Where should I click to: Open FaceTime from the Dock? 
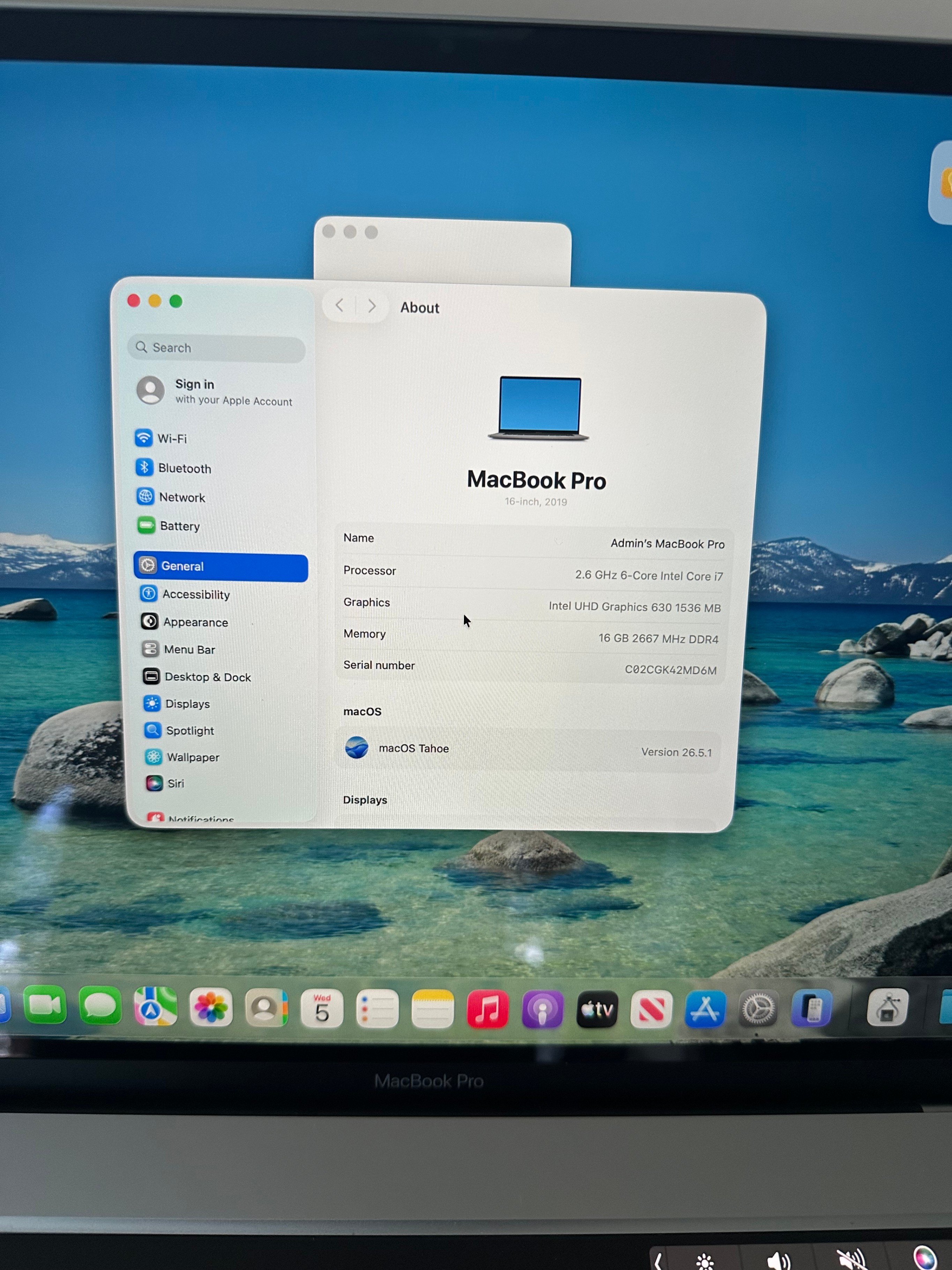[x=45, y=1005]
